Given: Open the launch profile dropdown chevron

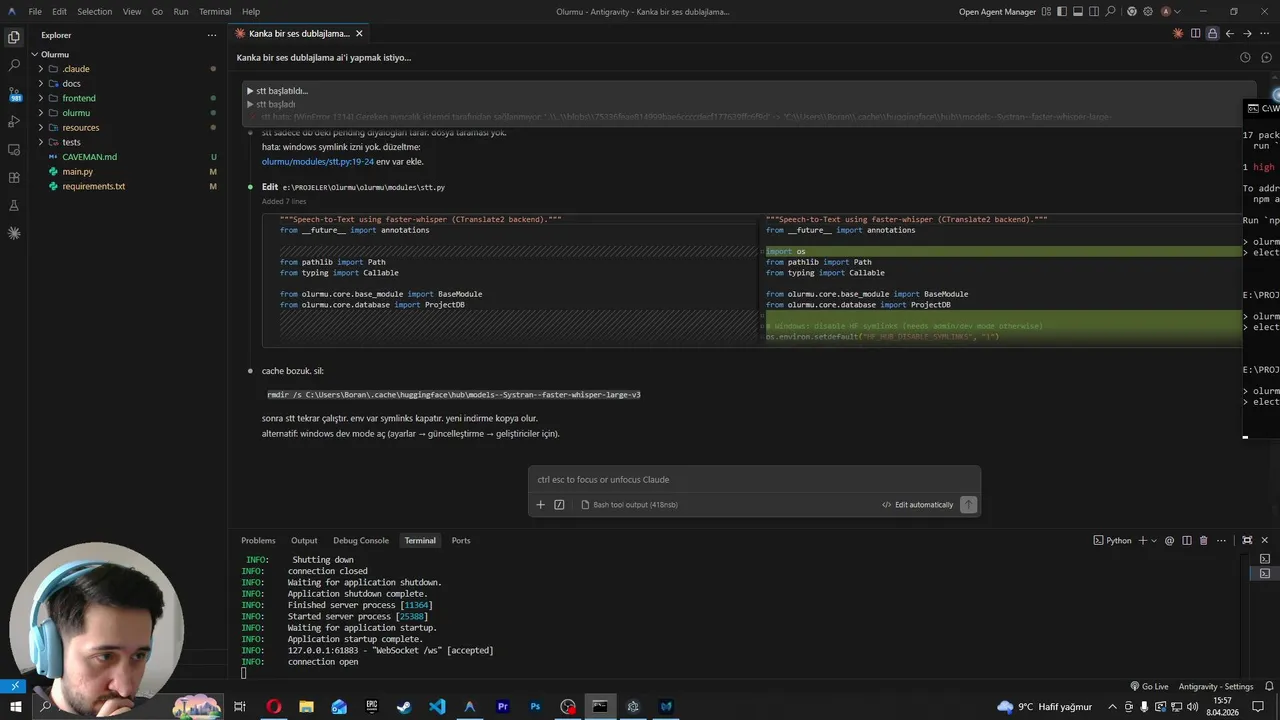Looking at the screenshot, I should pos(1154,540).
